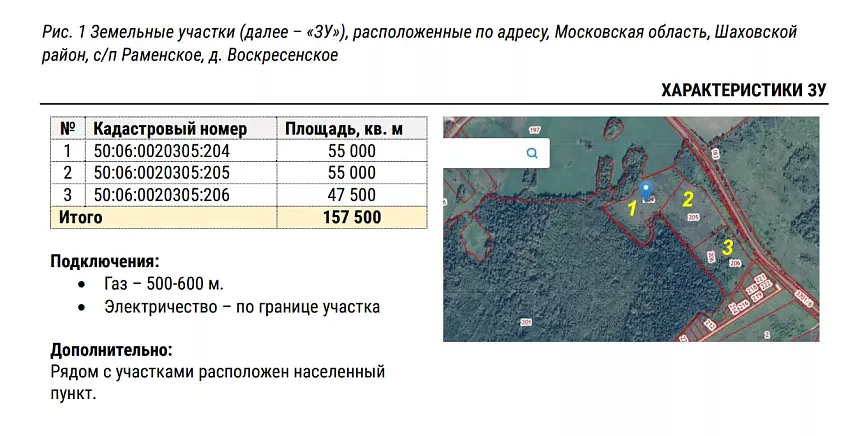
Task: Click yellow plot number 1 on map
Action: pos(631,208)
